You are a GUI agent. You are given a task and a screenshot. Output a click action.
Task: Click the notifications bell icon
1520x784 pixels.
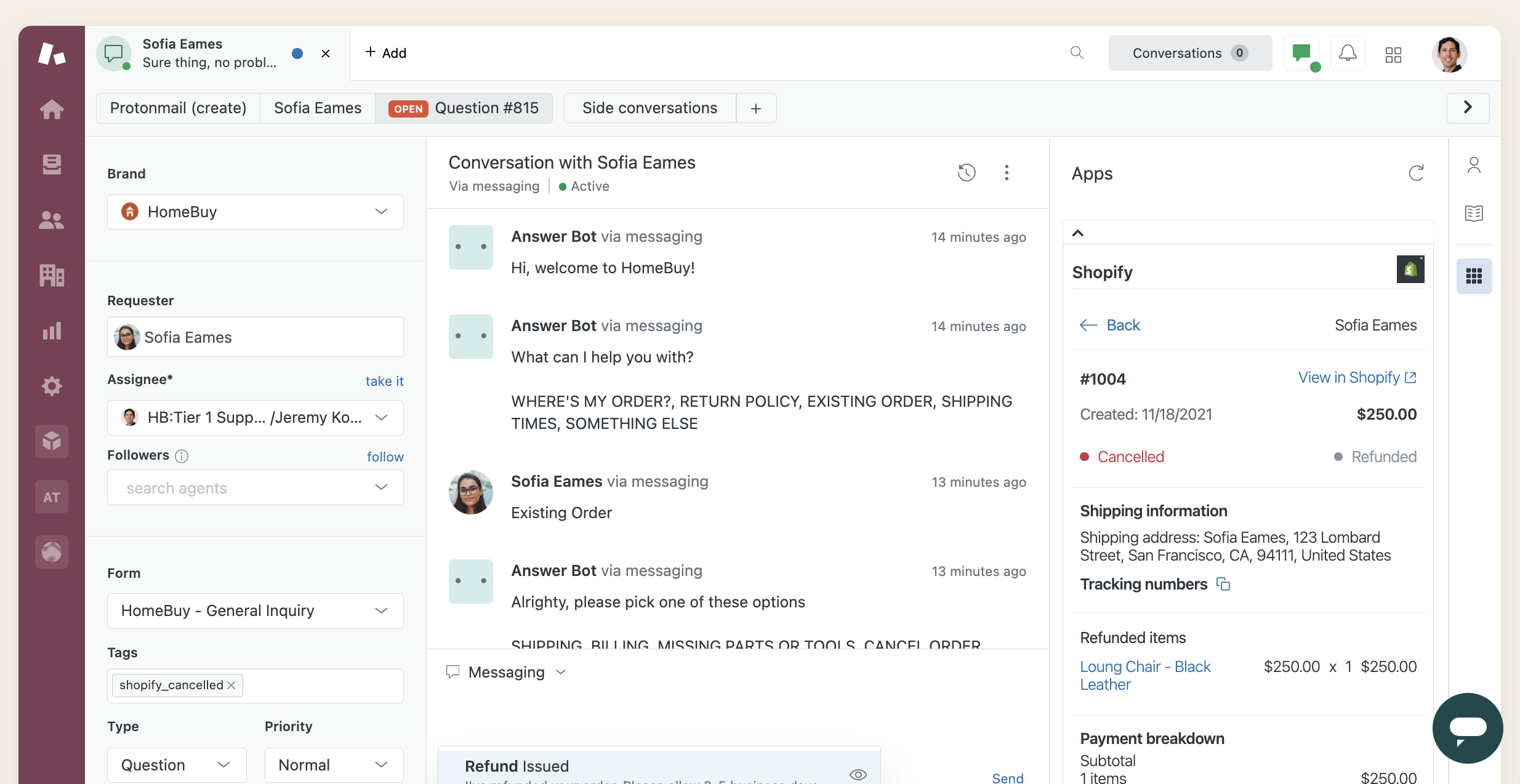click(x=1348, y=52)
